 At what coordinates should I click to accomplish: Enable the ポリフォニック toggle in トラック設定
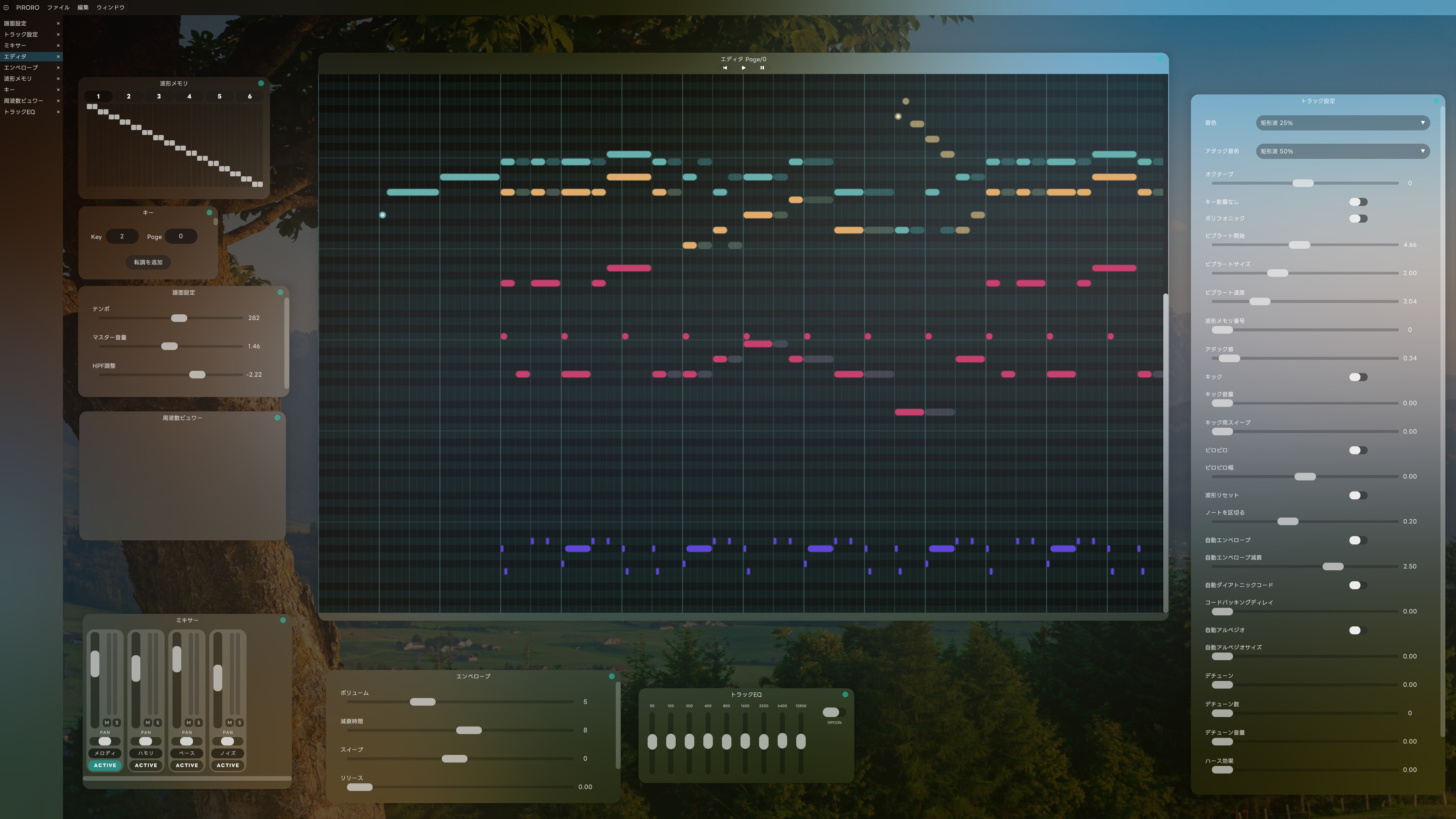click(1358, 219)
